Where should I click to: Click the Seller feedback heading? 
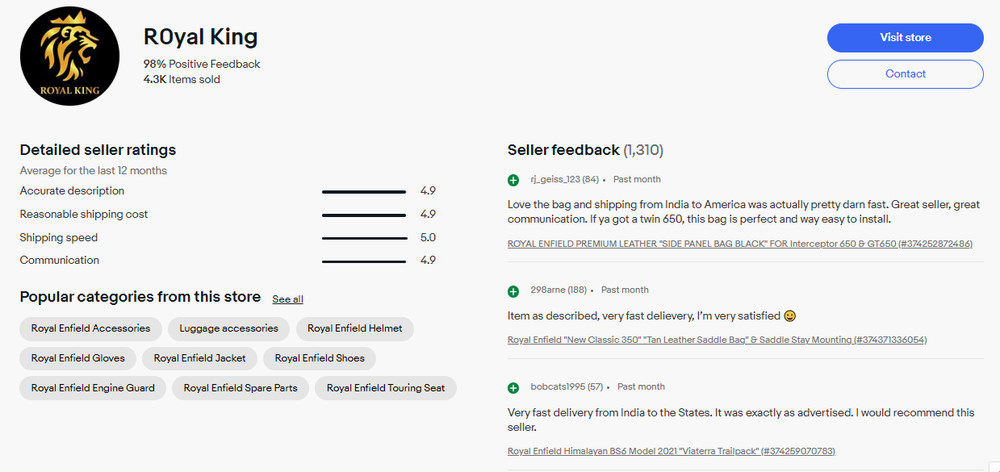(x=564, y=150)
